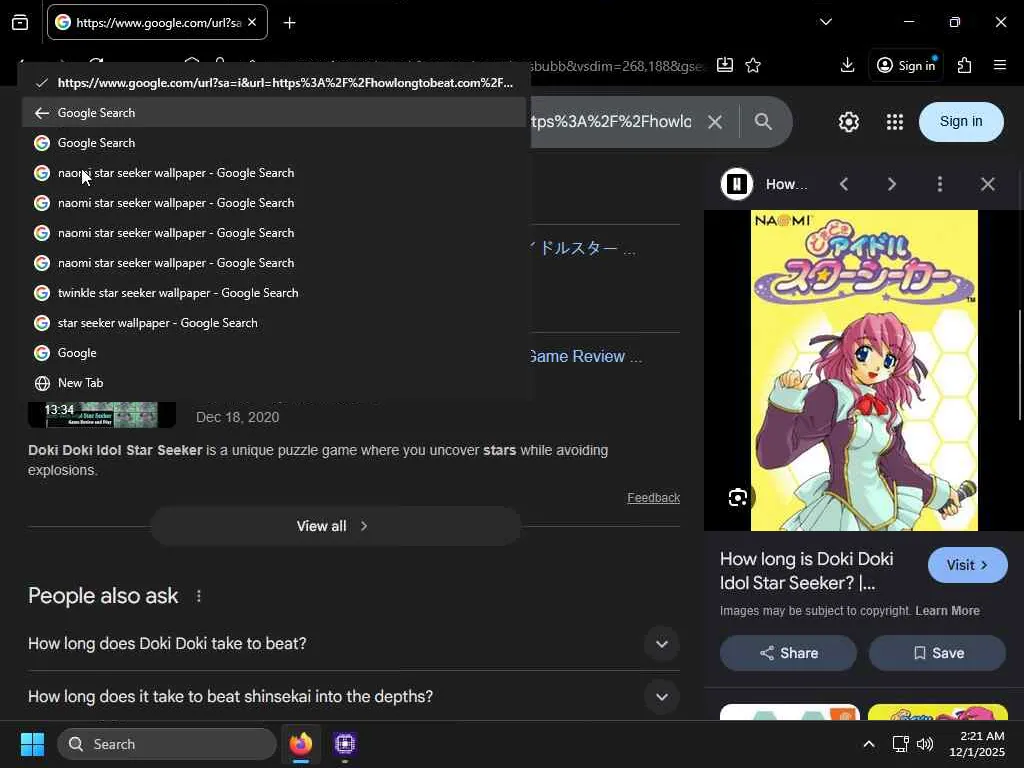Share the image with Share button
Image resolution: width=1024 pixels, height=768 pixels.
(788, 653)
